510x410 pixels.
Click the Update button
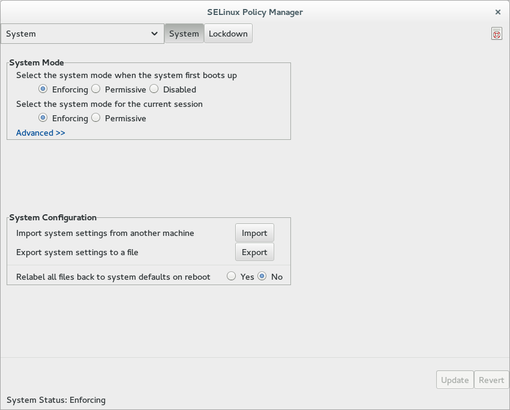pyautogui.click(x=455, y=380)
